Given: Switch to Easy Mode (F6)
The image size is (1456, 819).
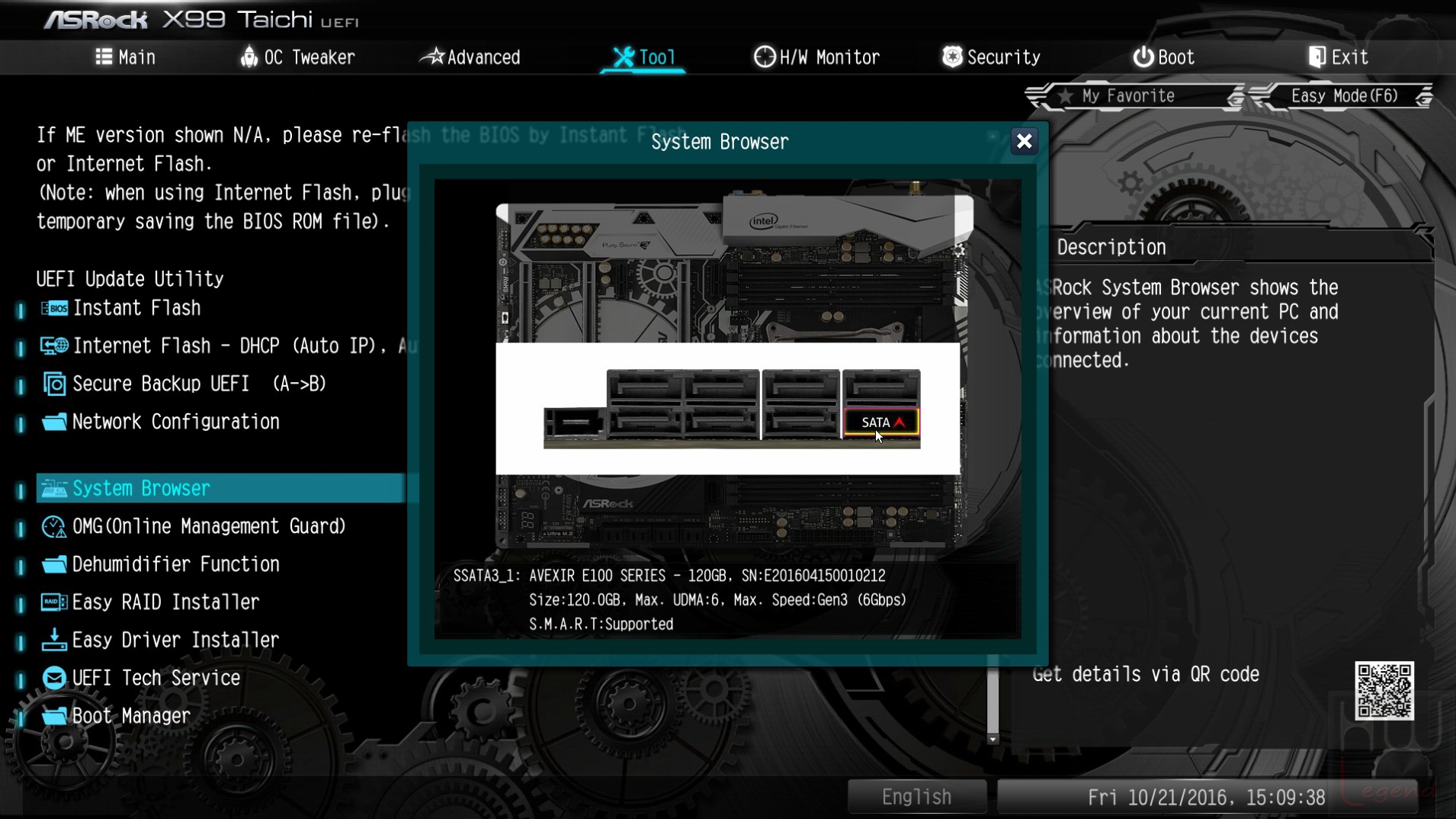Looking at the screenshot, I should [1342, 96].
